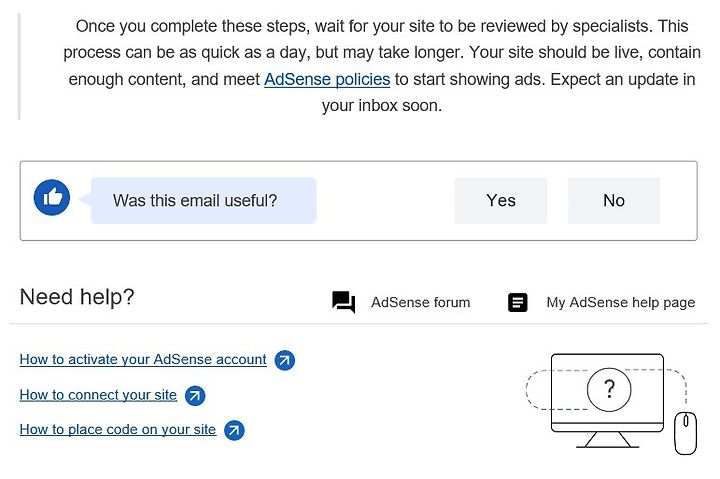Go to the AdSense forum text link
The image size is (720, 479).
421,302
